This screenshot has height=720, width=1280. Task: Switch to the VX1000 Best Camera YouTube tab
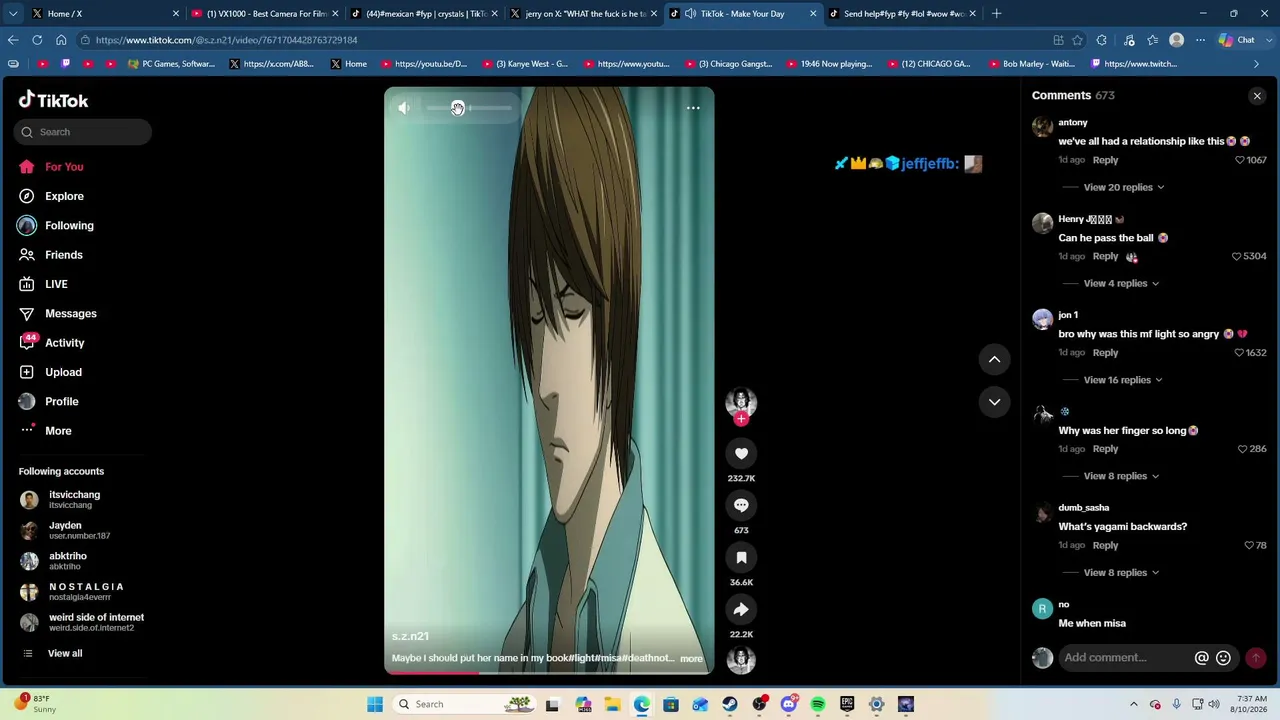pyautogui.click(x=265, y=14)
